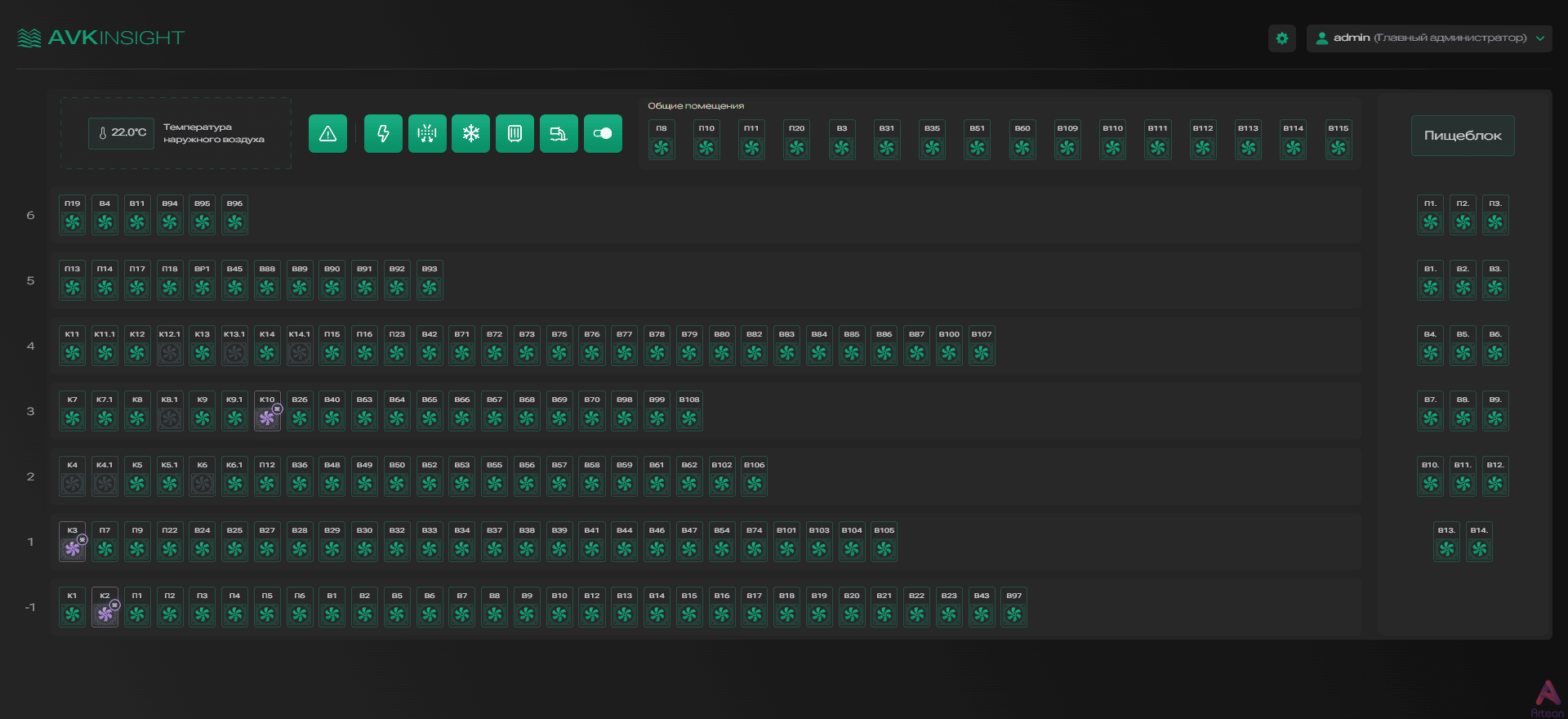Image resolution: width=1568 pixels, height=719 pixels.
Task: Open the settings gear icon
Action: (1282, 38)
